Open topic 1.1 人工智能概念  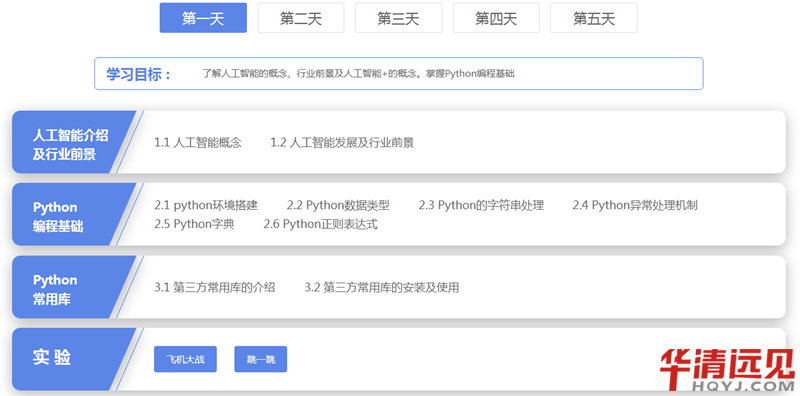click(x=198, y=143)
